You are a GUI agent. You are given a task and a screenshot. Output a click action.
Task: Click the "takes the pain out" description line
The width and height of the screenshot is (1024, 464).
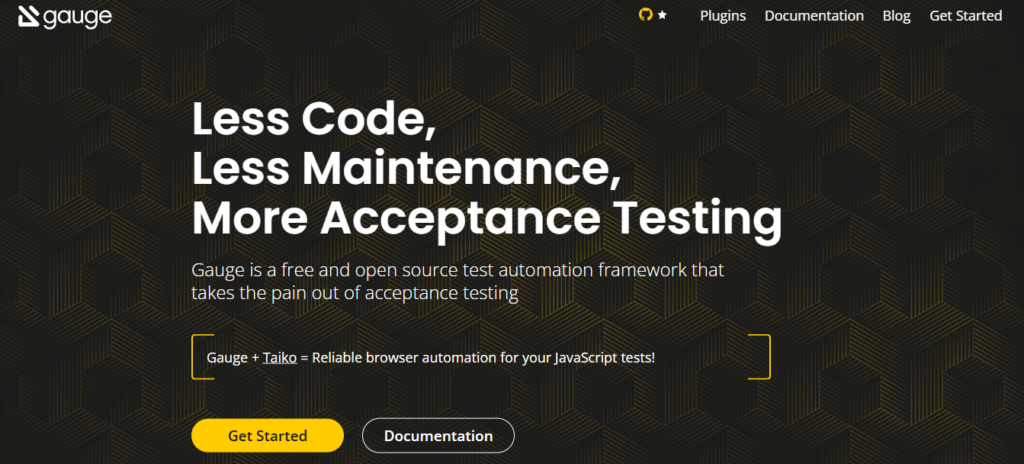pyautogui.click(x=355, y=293)
